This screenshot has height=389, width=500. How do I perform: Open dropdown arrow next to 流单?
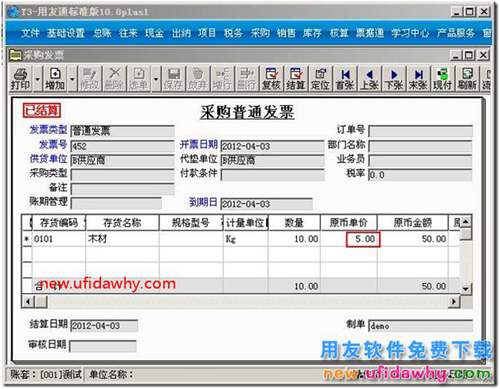coord(156,79)
